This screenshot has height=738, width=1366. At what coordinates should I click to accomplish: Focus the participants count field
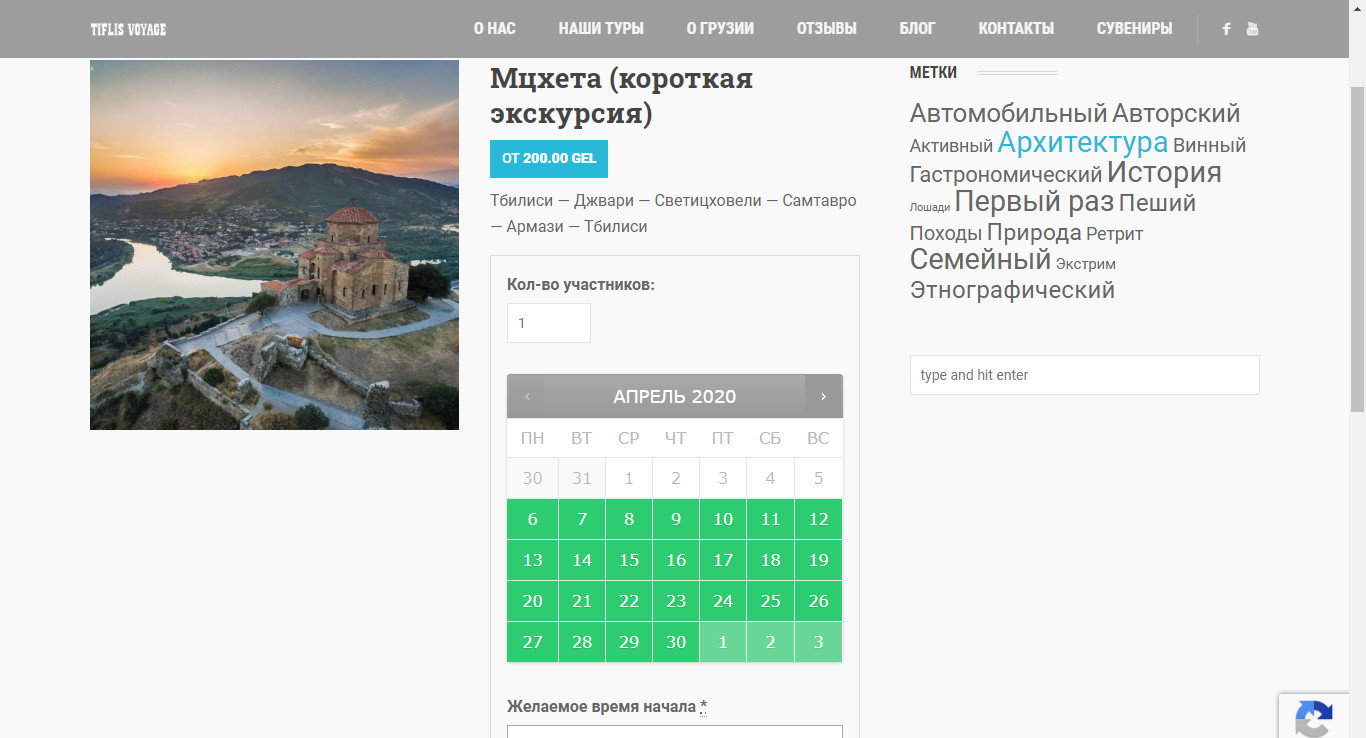tap(549, 323)
